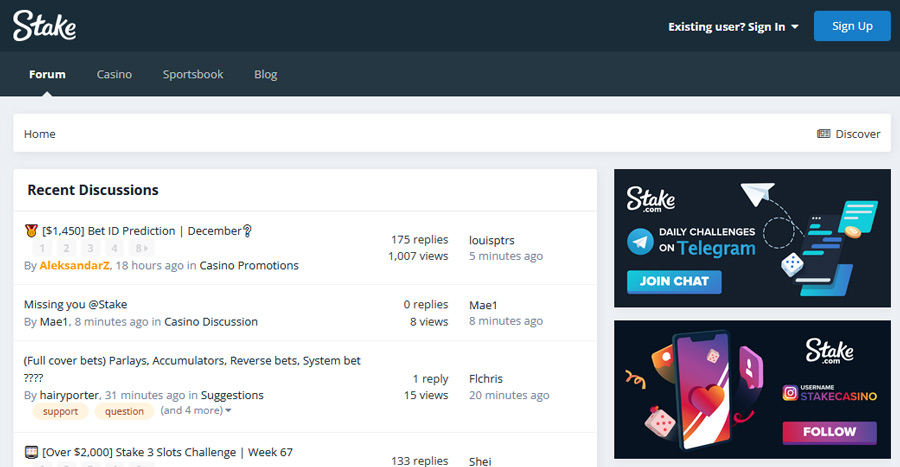
Task: Click the 1,007 views count
Action: coord(418,256)
